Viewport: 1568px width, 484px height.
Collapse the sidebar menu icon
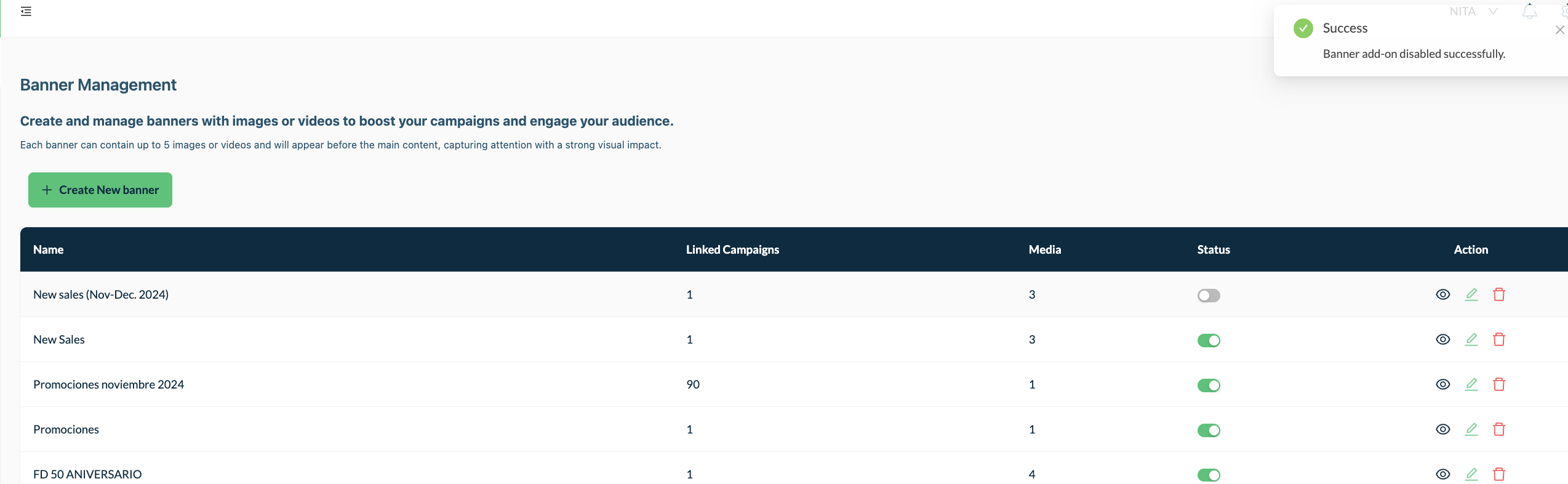coord(26,11)
